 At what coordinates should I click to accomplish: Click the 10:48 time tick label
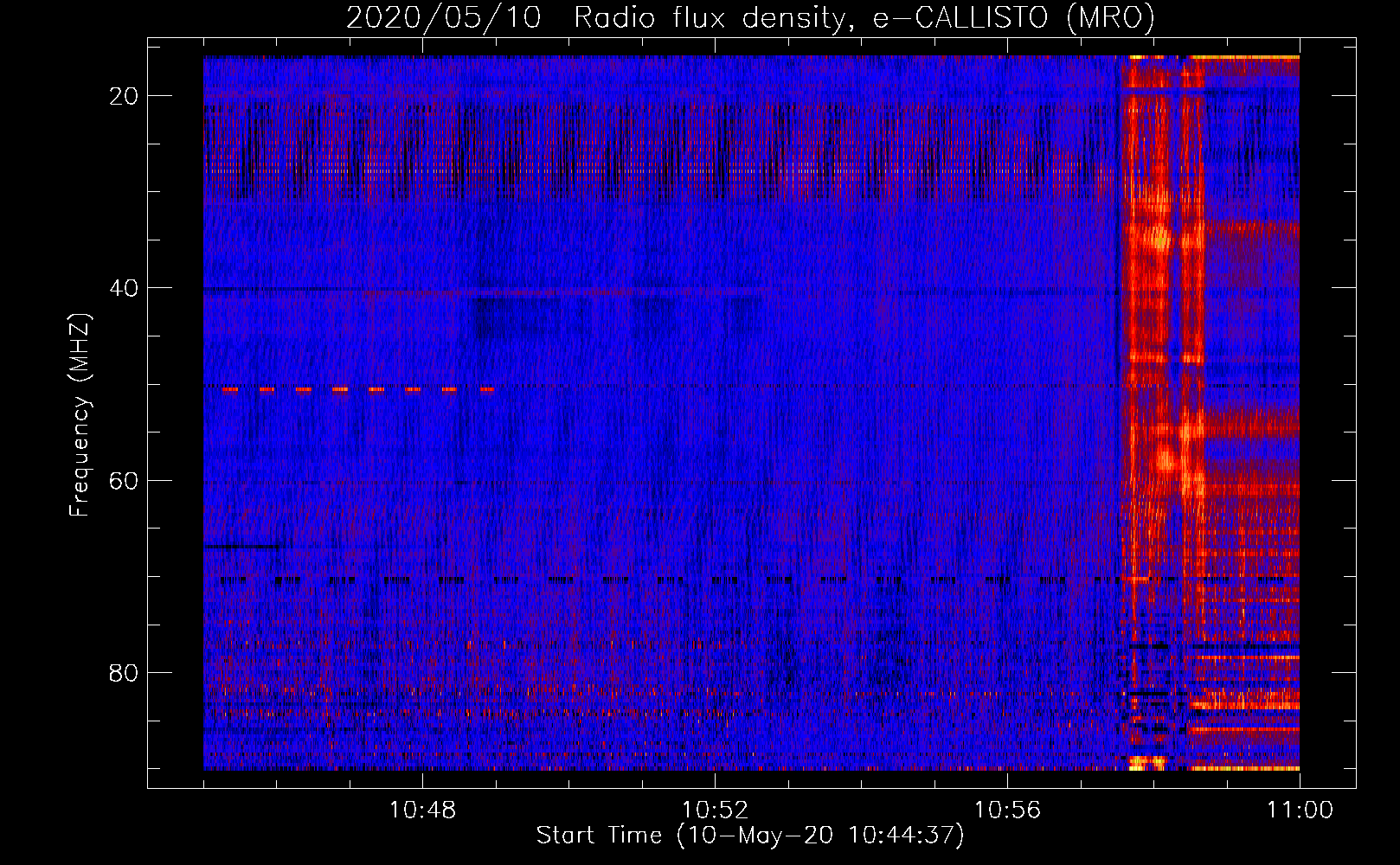point(422,811)
